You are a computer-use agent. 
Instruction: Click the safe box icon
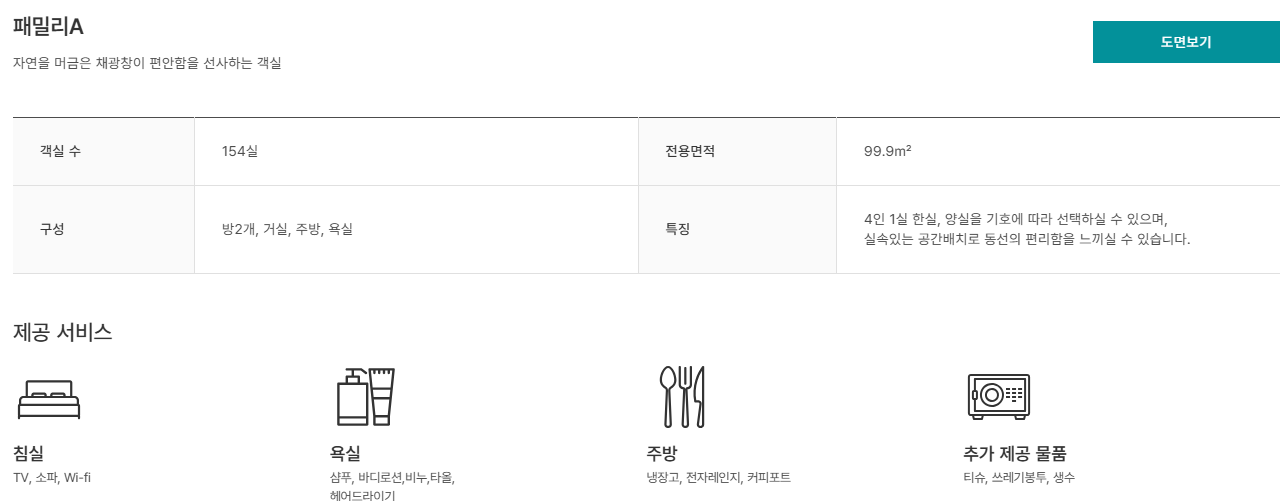pyautogui.click(x=998, y=396)
